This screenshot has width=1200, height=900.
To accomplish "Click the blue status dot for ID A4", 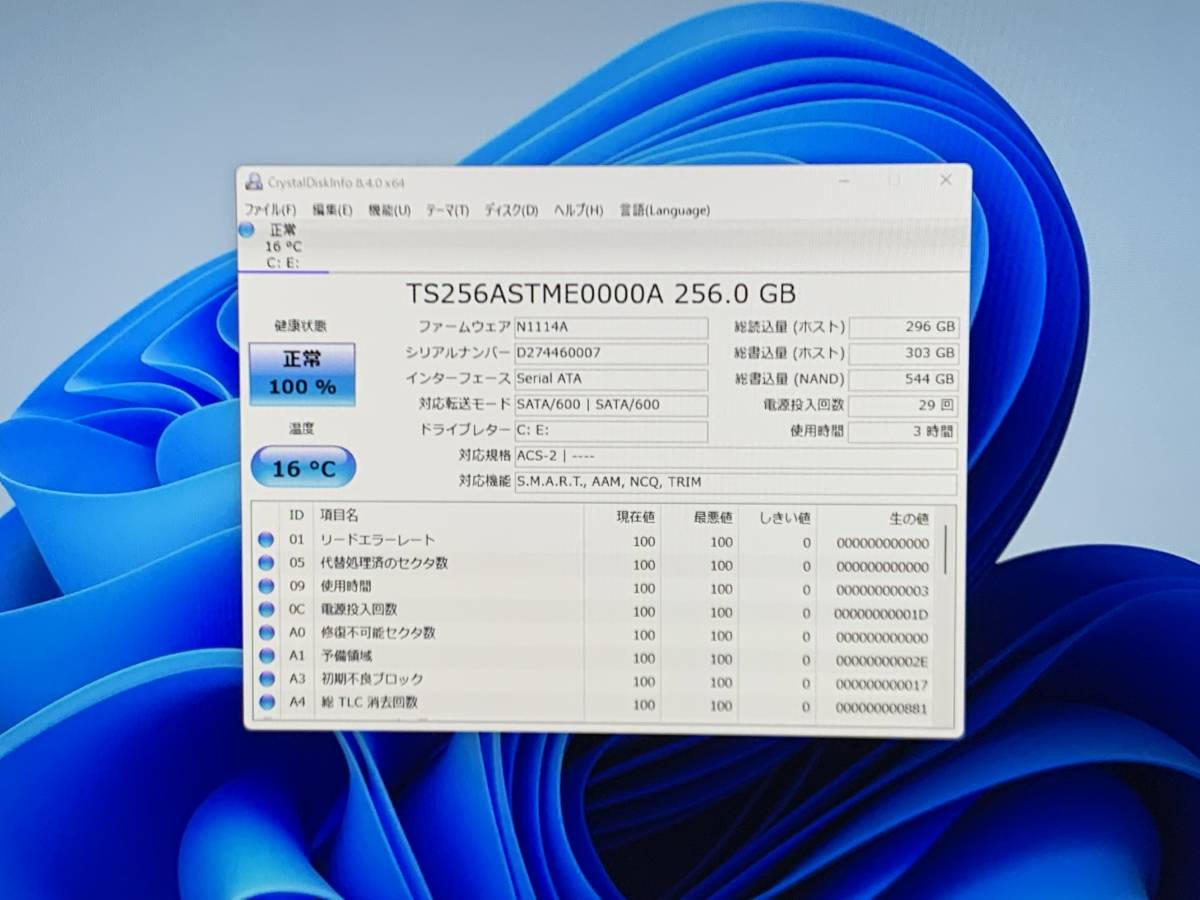I will [266, 703].
